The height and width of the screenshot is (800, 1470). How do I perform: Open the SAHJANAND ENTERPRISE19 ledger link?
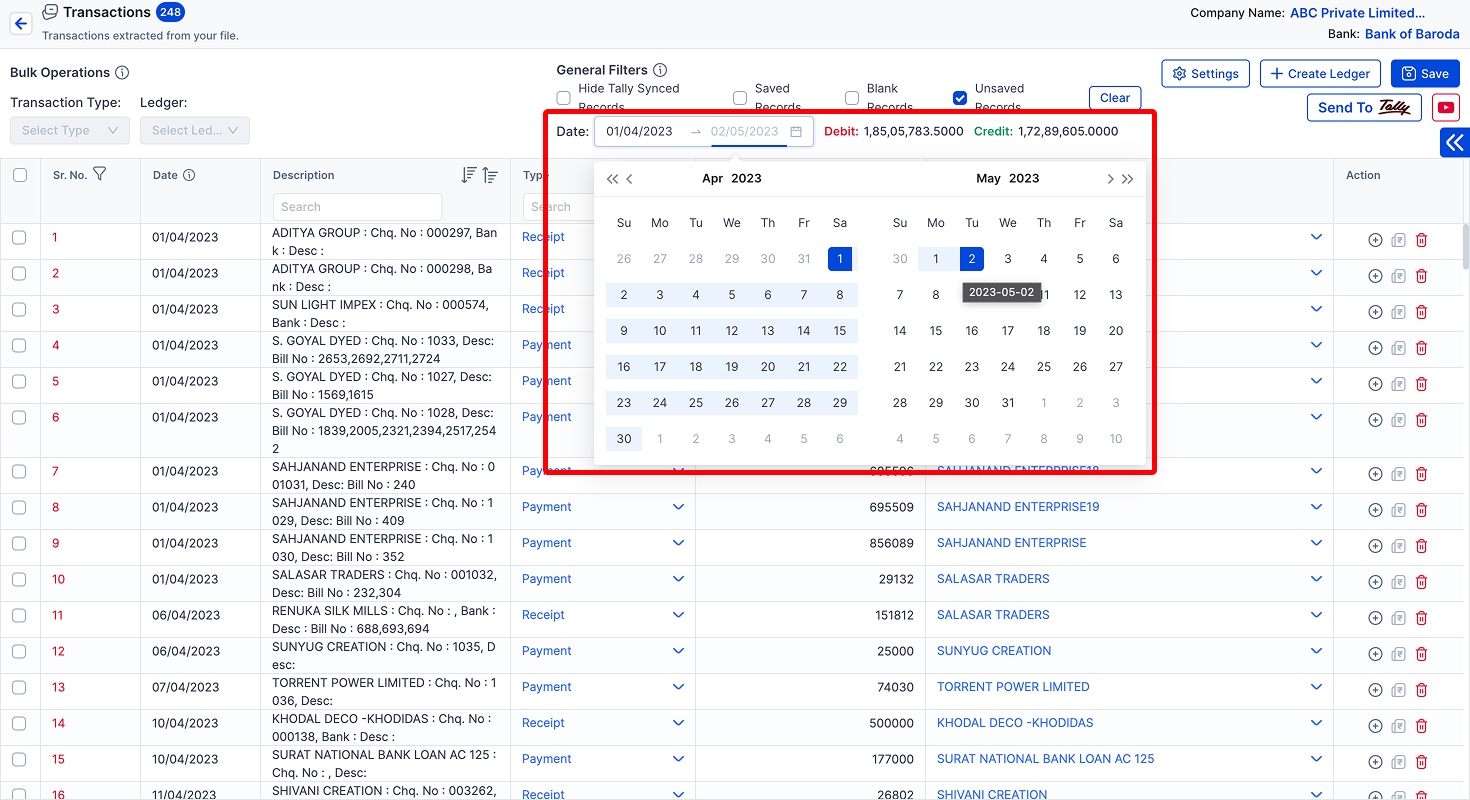[1018, 507]
